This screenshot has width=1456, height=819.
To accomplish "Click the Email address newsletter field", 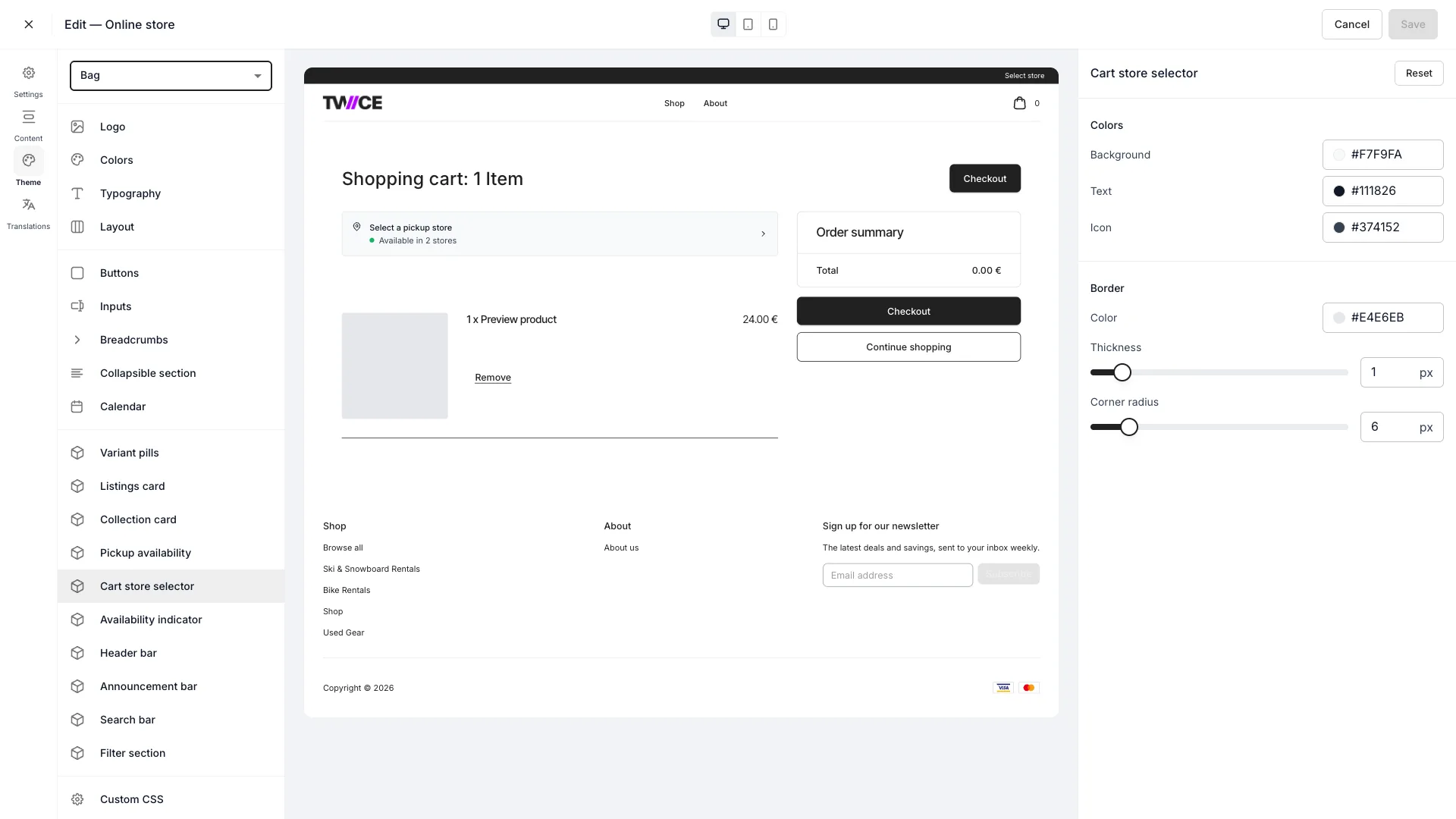I will (897, 576).
